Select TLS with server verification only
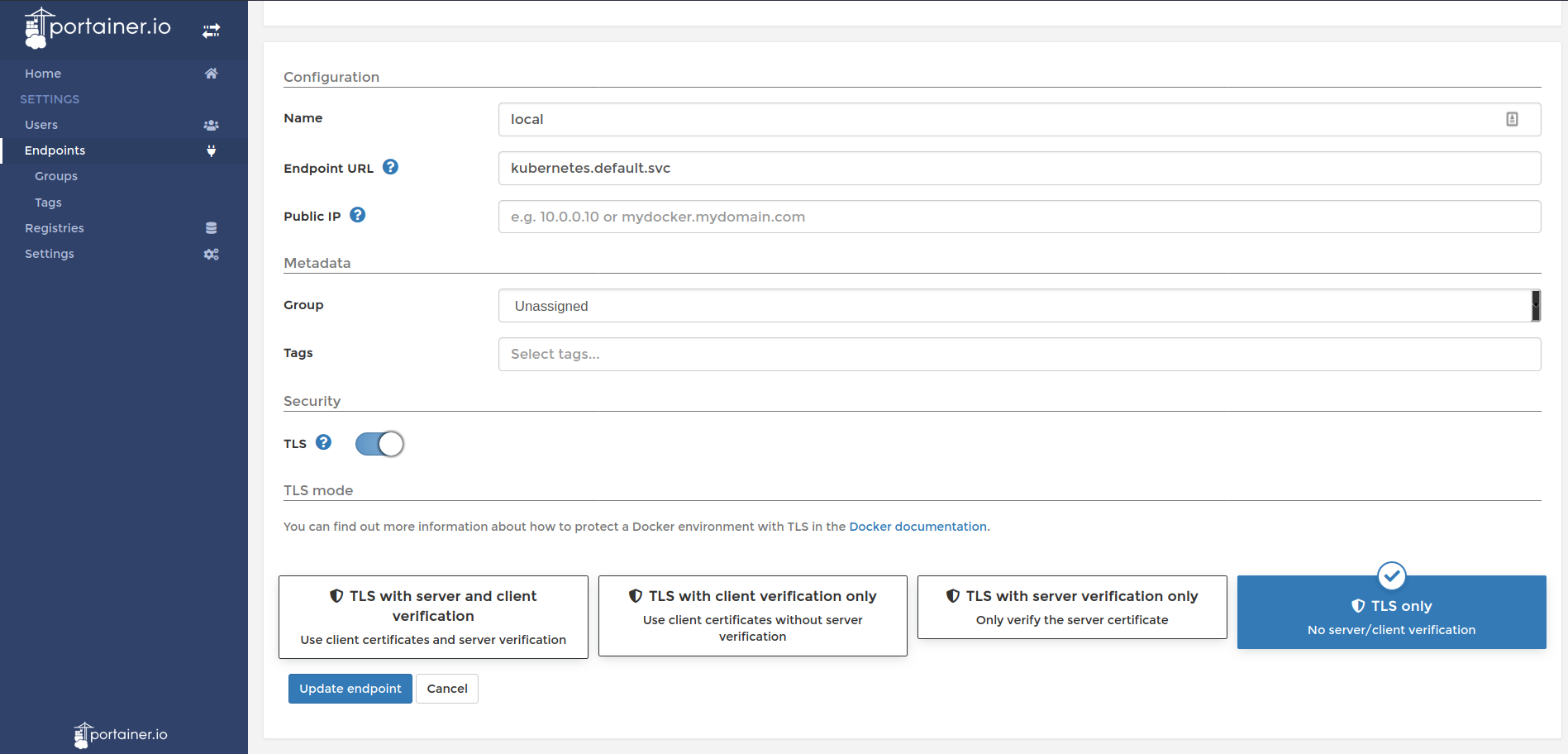1568x754 pixels. coord(1072,607)
